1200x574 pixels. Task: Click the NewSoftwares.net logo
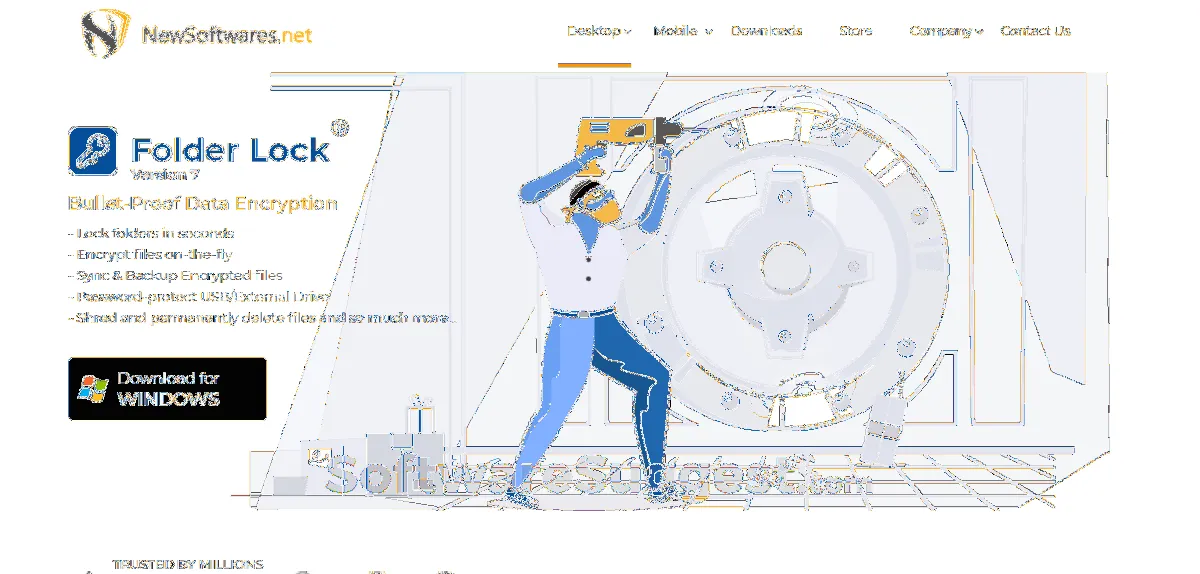pos(196,35)
